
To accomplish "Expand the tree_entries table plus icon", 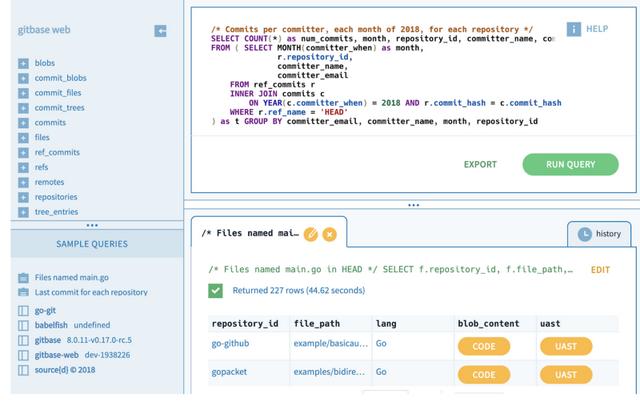I will tap(23, 212).
